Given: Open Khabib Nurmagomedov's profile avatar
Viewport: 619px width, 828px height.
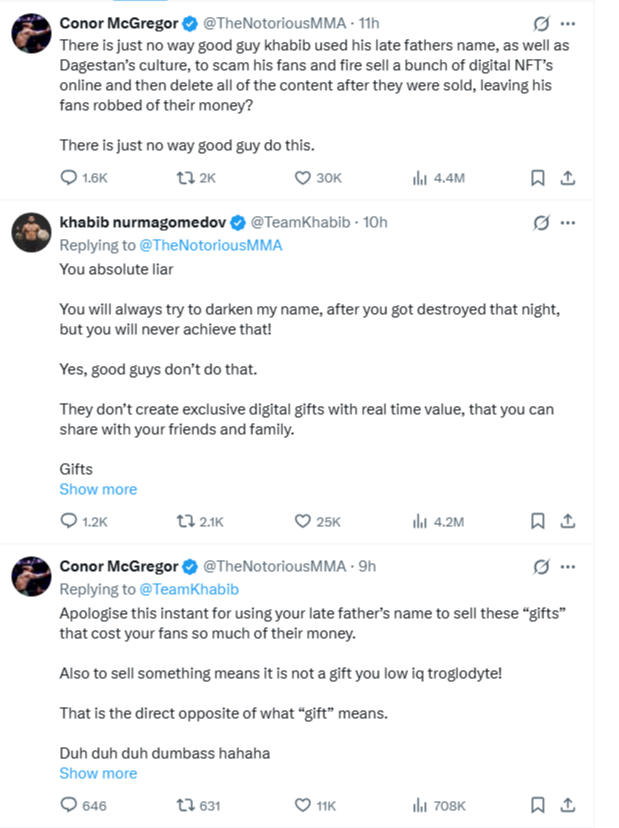Looking at the screenshot, I should point(31,232).
